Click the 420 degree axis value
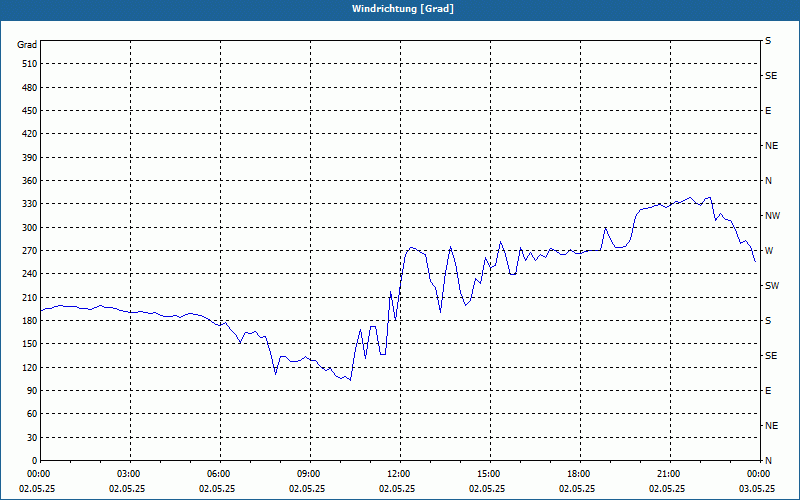Viewport: 800px width, 500px height. [29, 134]
